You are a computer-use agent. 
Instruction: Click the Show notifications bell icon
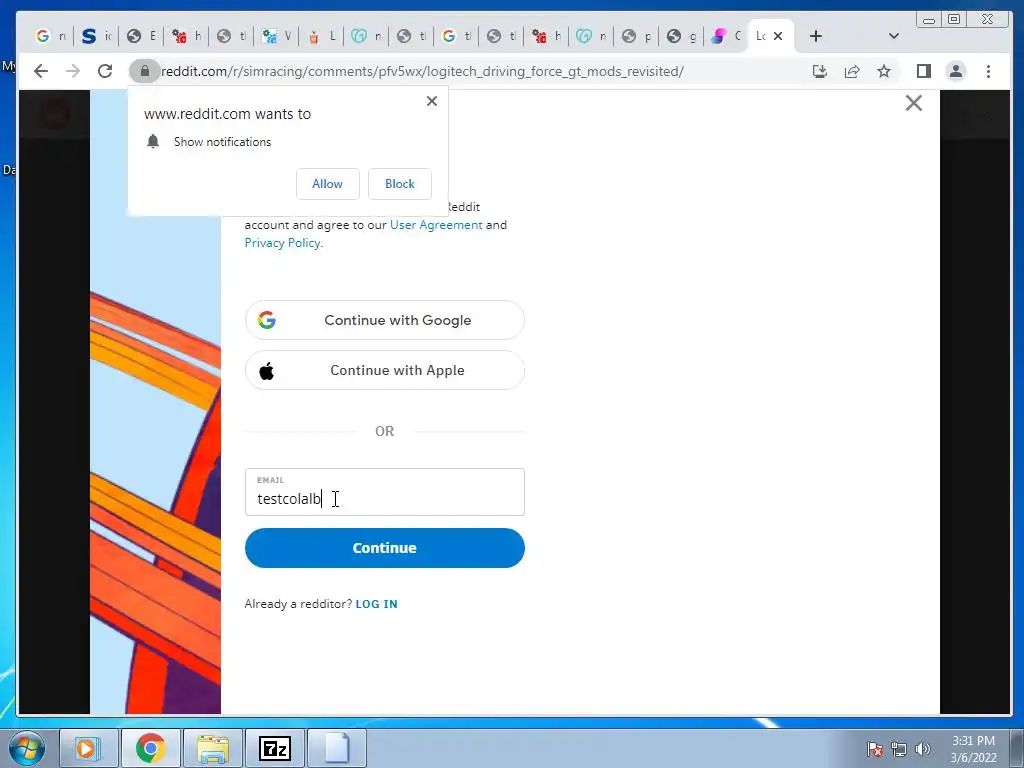[x=153, y=141]
